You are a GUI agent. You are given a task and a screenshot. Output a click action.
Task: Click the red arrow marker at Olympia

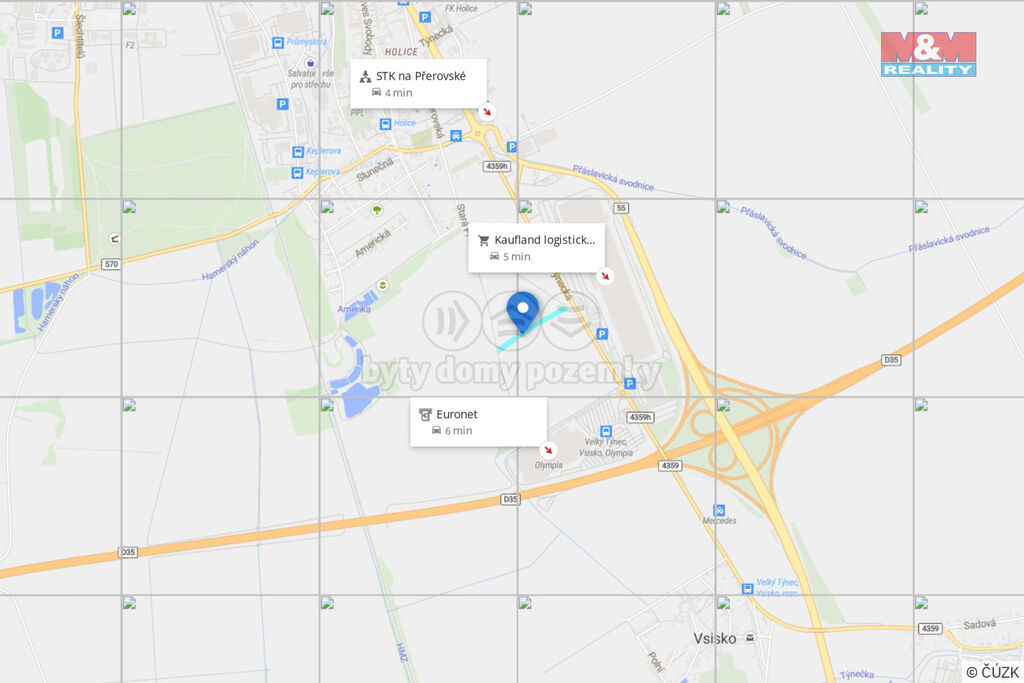548,450
